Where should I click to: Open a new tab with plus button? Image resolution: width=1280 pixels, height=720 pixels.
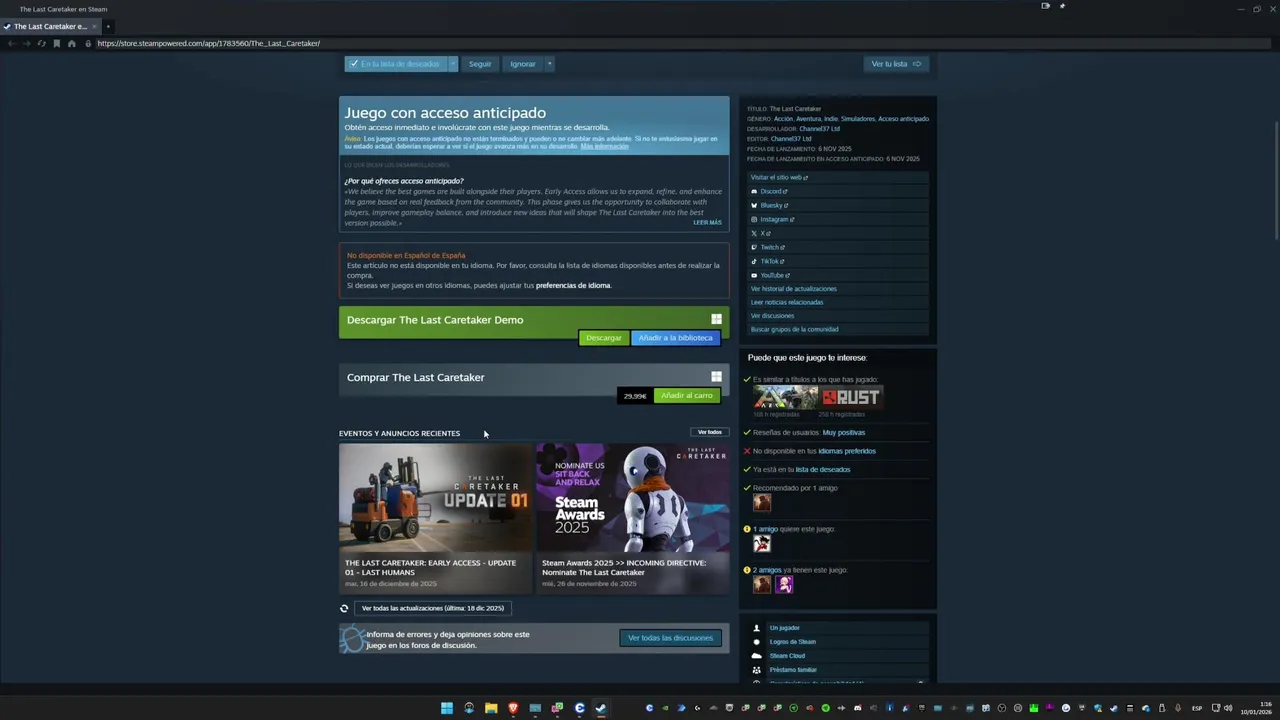(x=108, y=26)
